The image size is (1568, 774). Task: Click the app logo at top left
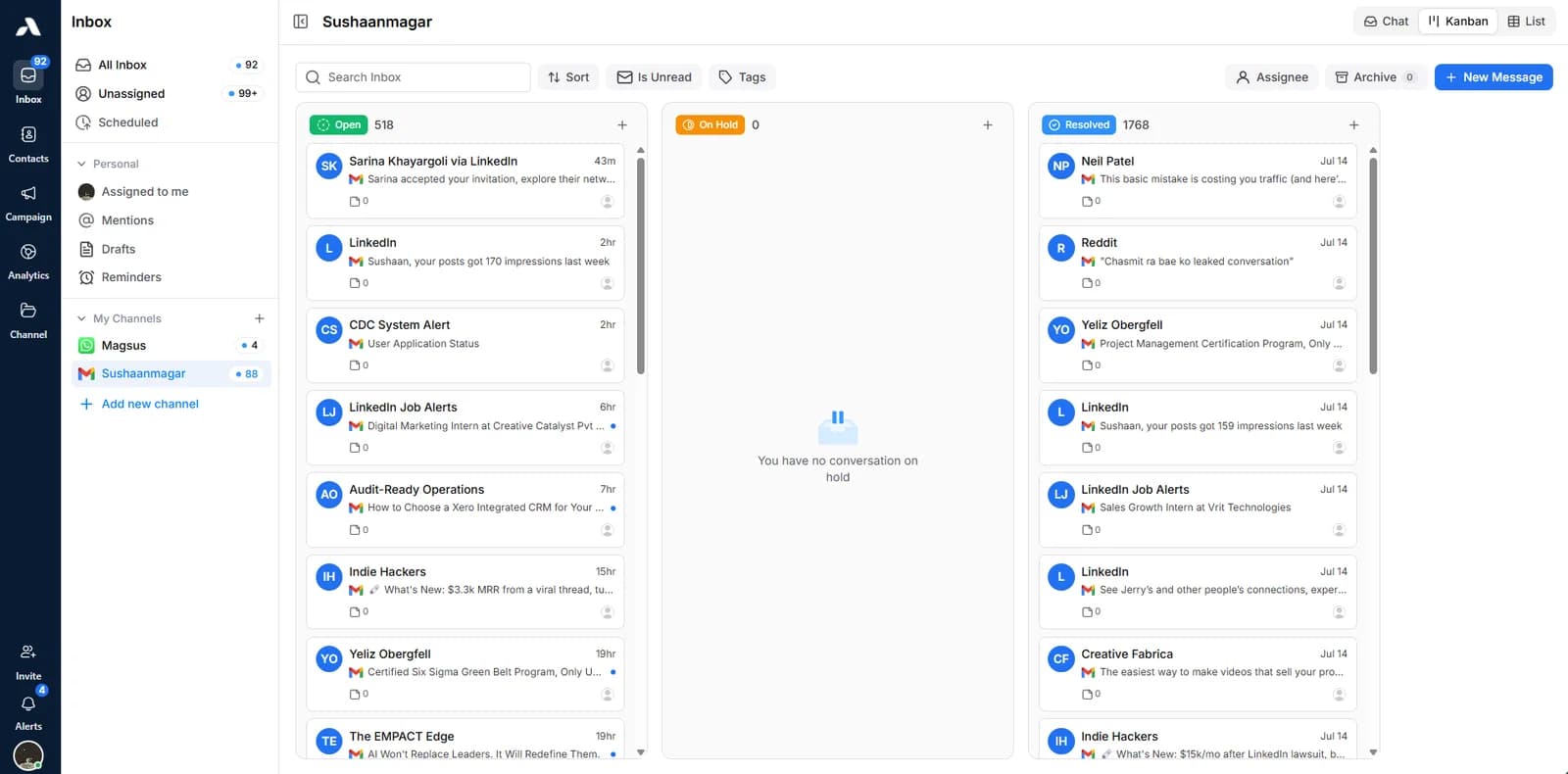pyautogui.click(x=28, y=27)
